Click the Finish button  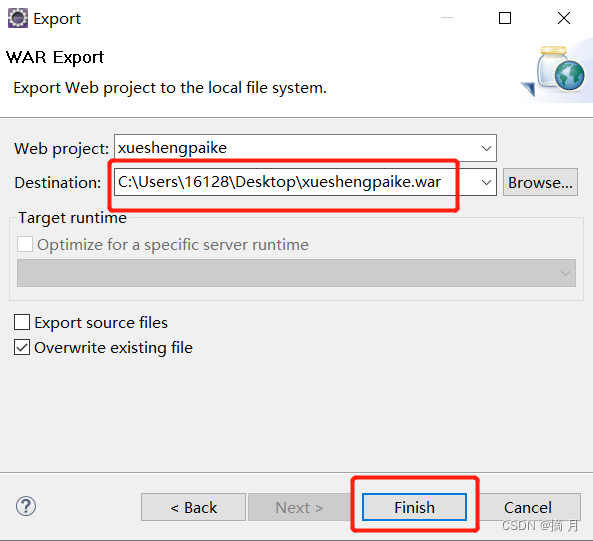pyautogui.click(x=414, y=507)
